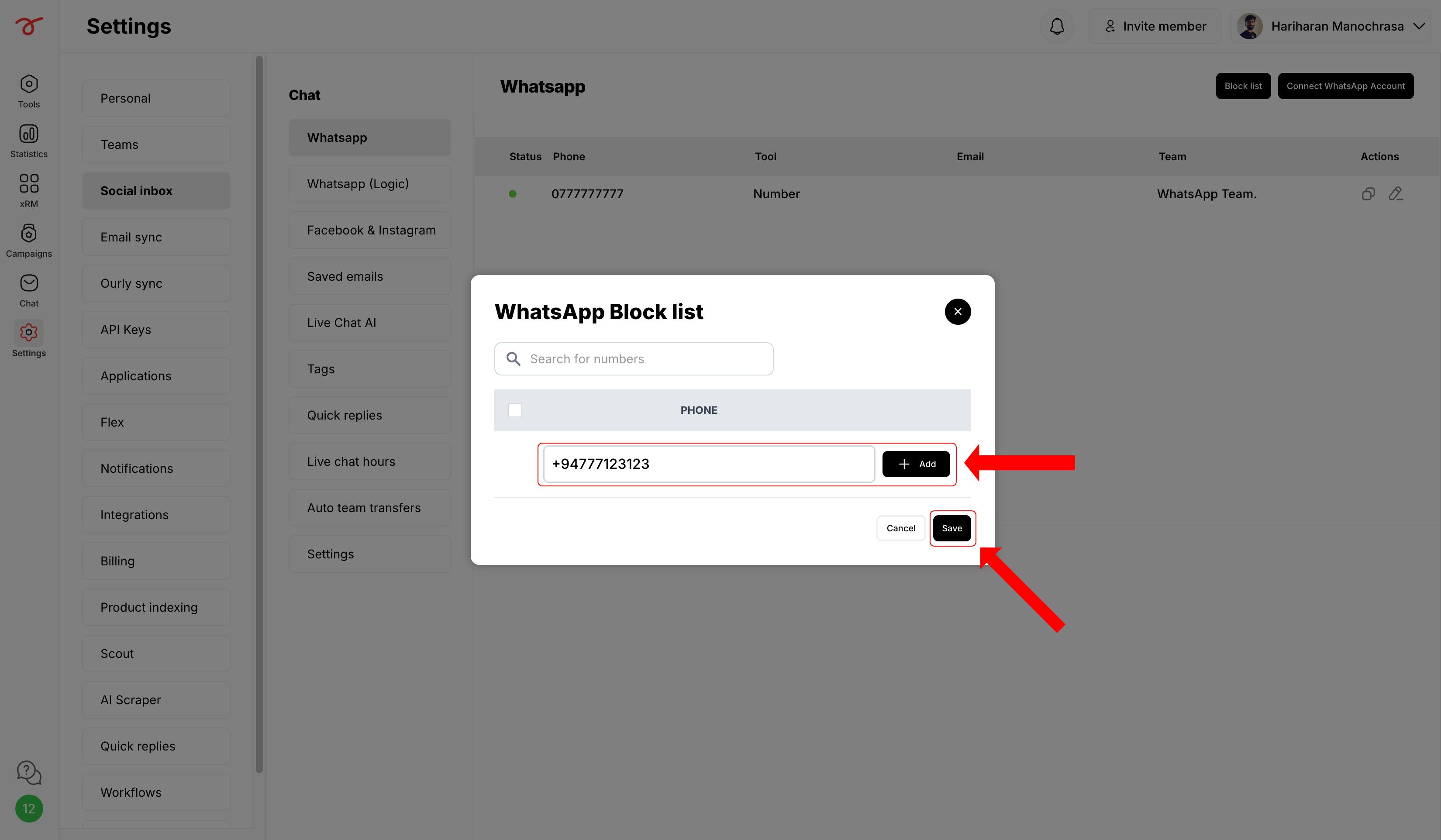
Task: Click the Team column header
Action: click(x=1172, y=157)
